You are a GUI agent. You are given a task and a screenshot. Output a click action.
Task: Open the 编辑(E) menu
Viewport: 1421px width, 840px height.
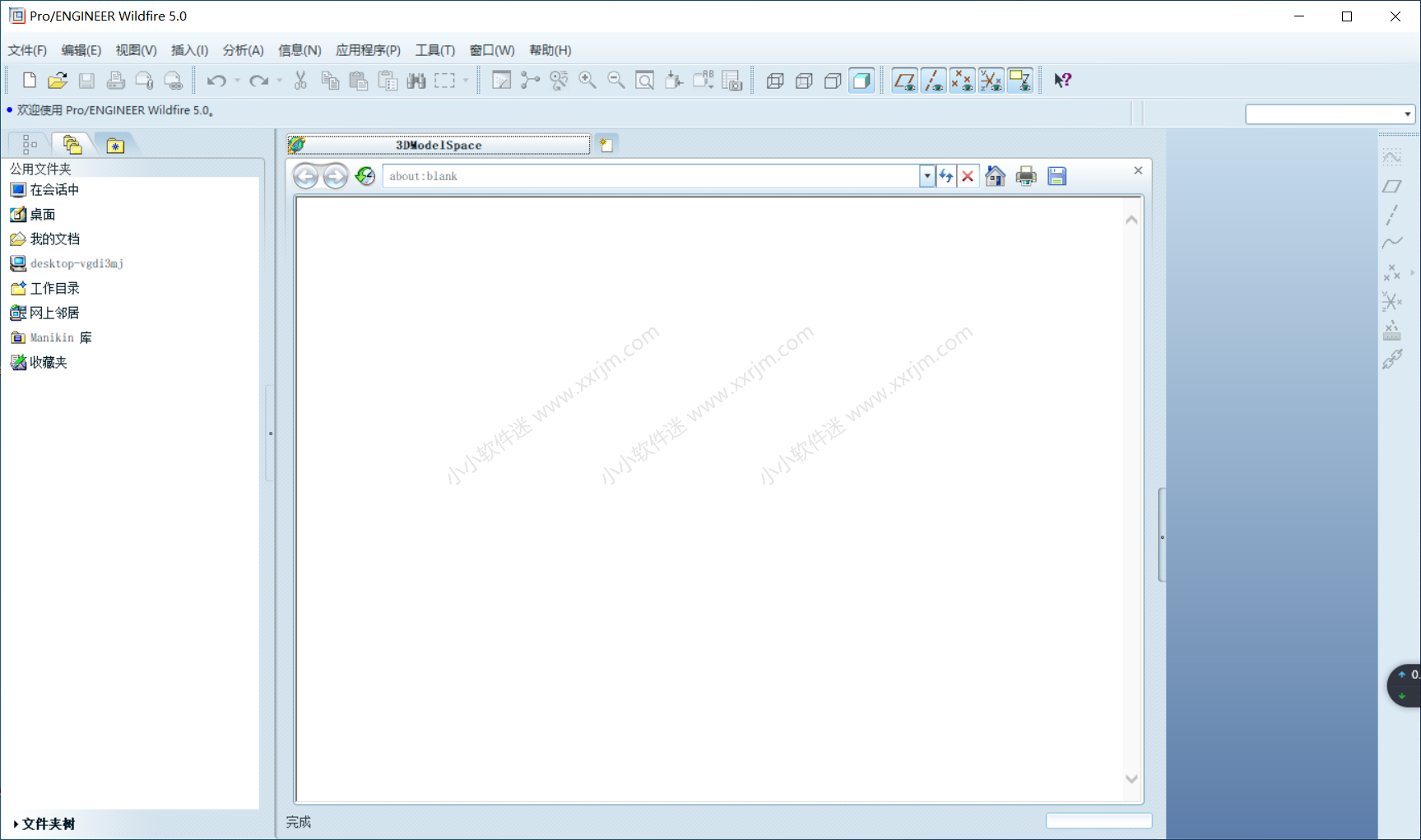point(81,50)
